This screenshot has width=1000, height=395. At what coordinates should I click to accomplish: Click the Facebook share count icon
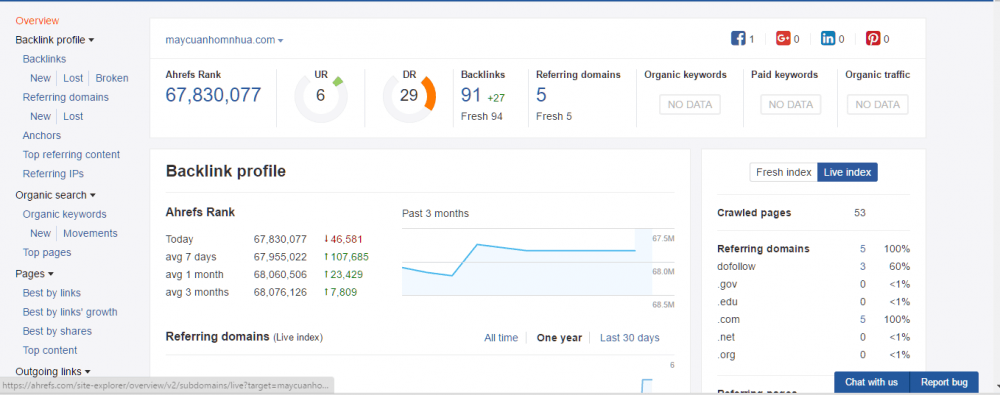(738, 39)
